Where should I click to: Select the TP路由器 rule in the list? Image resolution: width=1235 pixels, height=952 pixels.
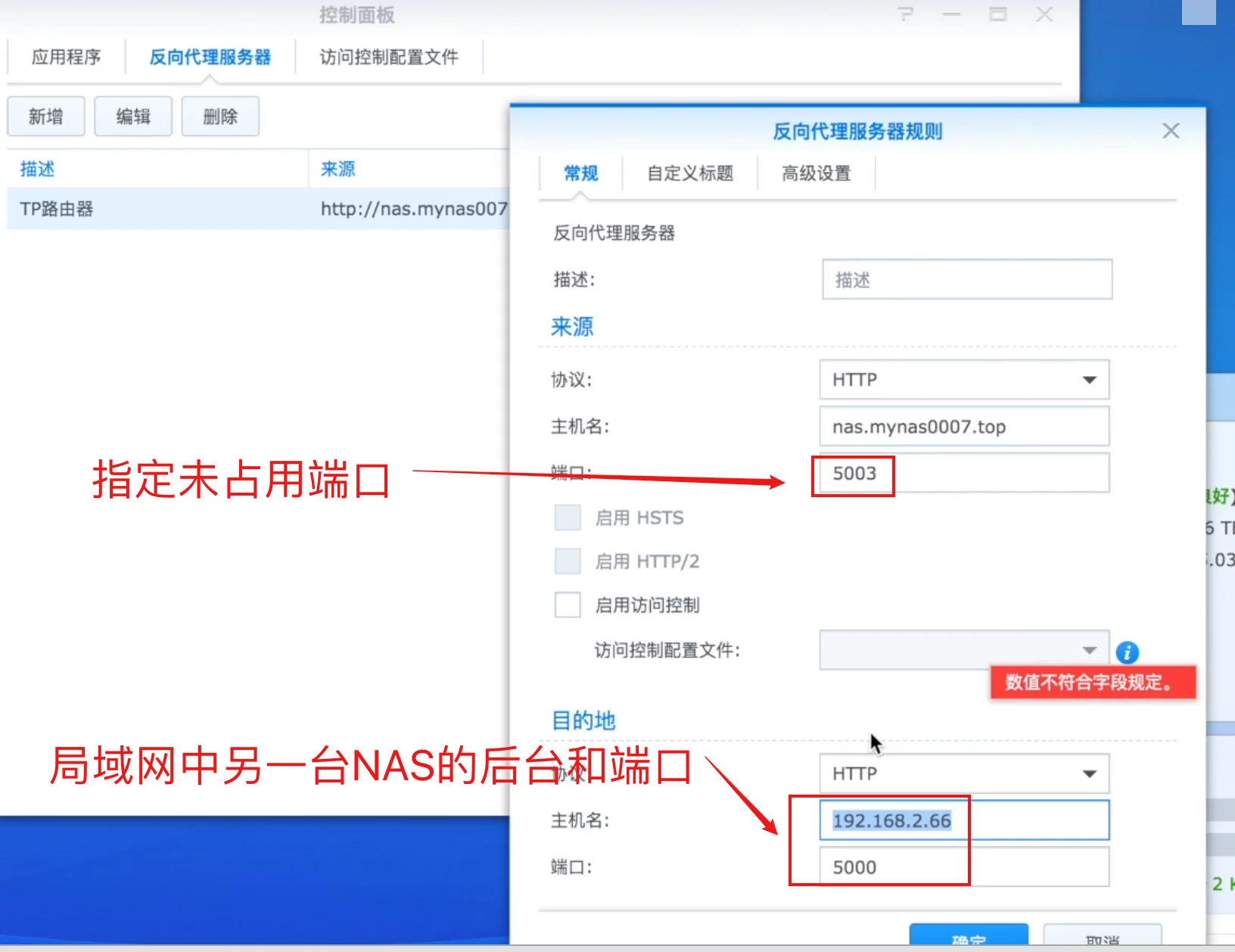tap(151, 209)
